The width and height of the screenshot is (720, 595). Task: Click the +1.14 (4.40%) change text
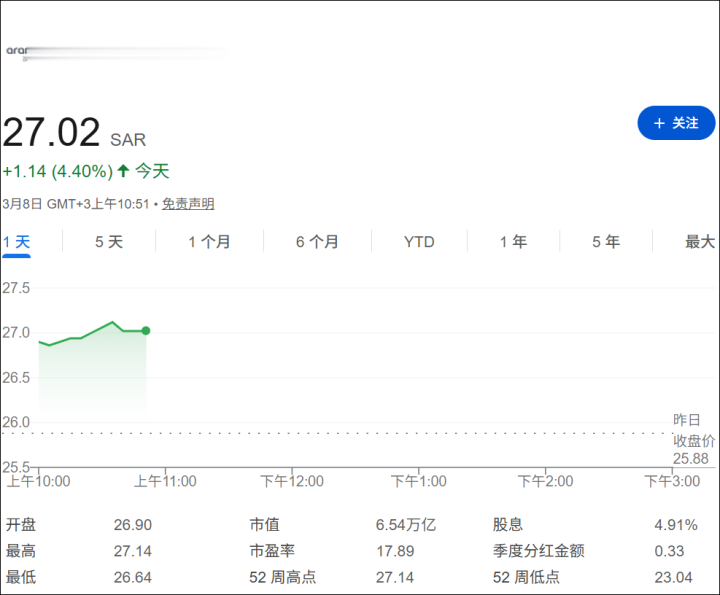coord(58,172)
